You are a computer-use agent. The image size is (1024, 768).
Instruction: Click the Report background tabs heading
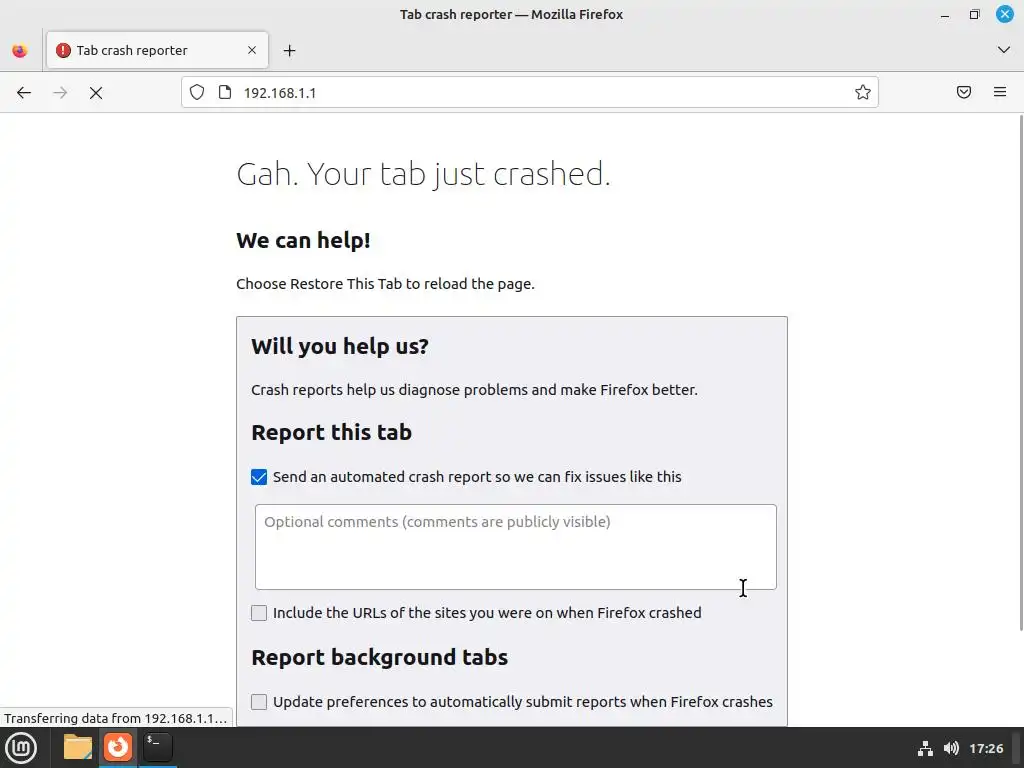click(379, 657)
